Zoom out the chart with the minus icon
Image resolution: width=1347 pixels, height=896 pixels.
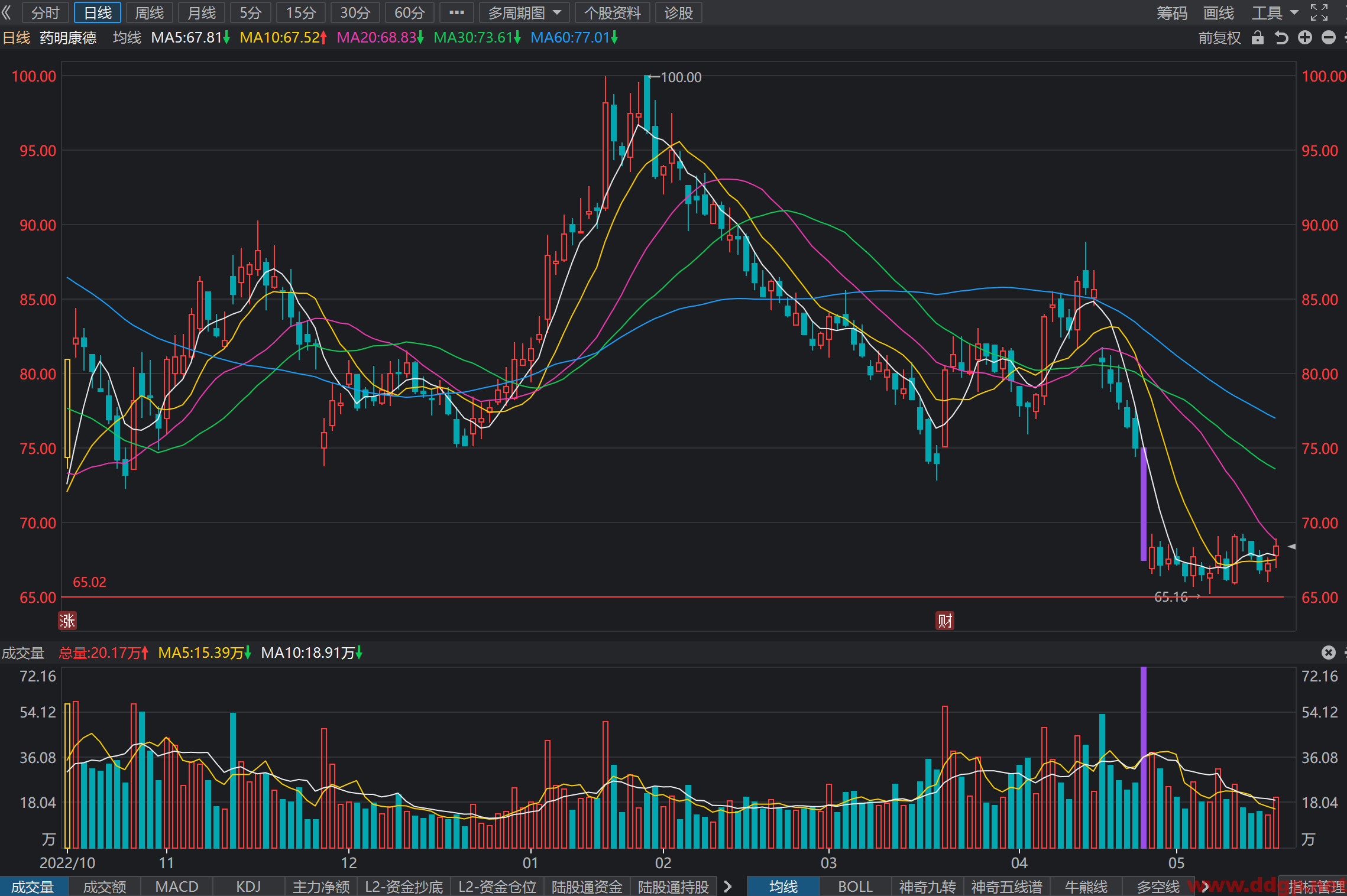(x=1329, y=38)
